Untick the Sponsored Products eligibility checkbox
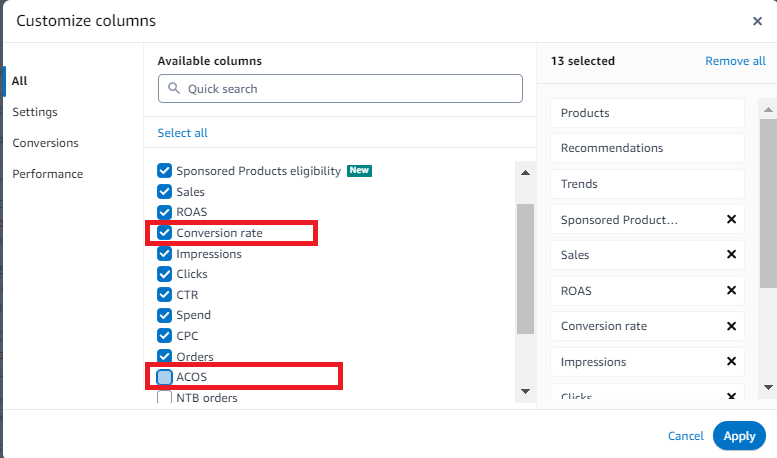 click(x=165, y=171)
